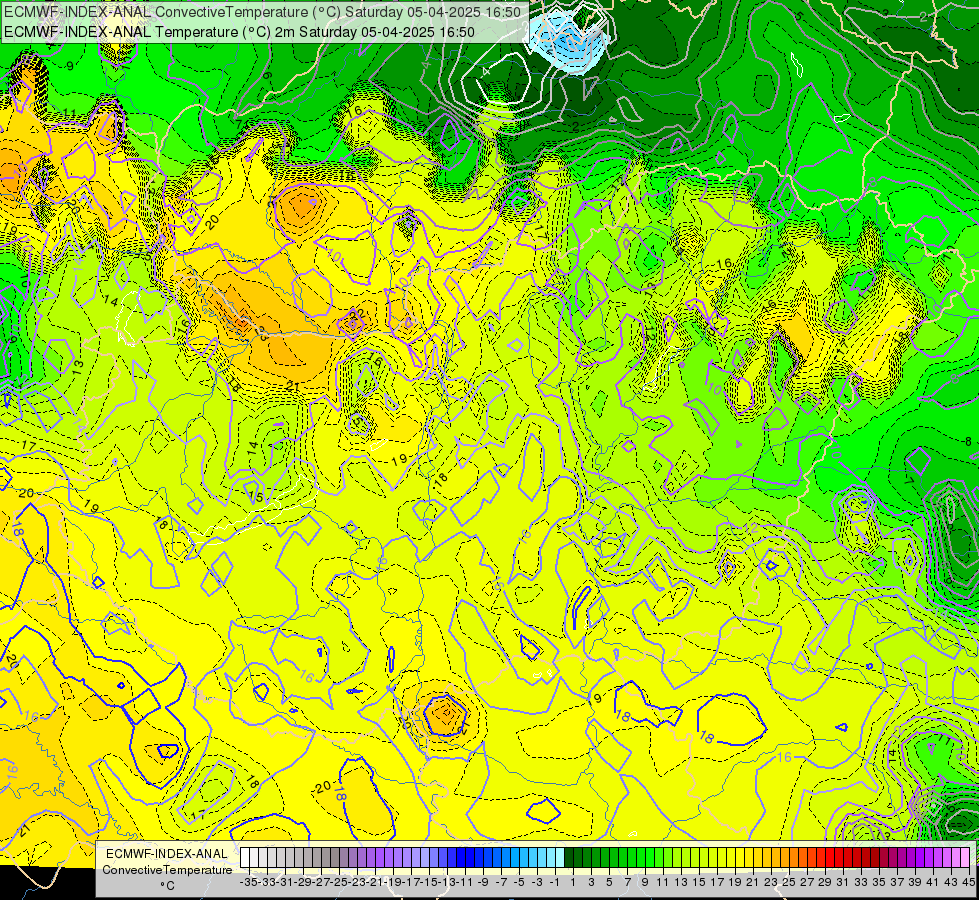Screen dimensions: 979x900
Task: Click the -1 legend scale value
Action: pos(556,882)
